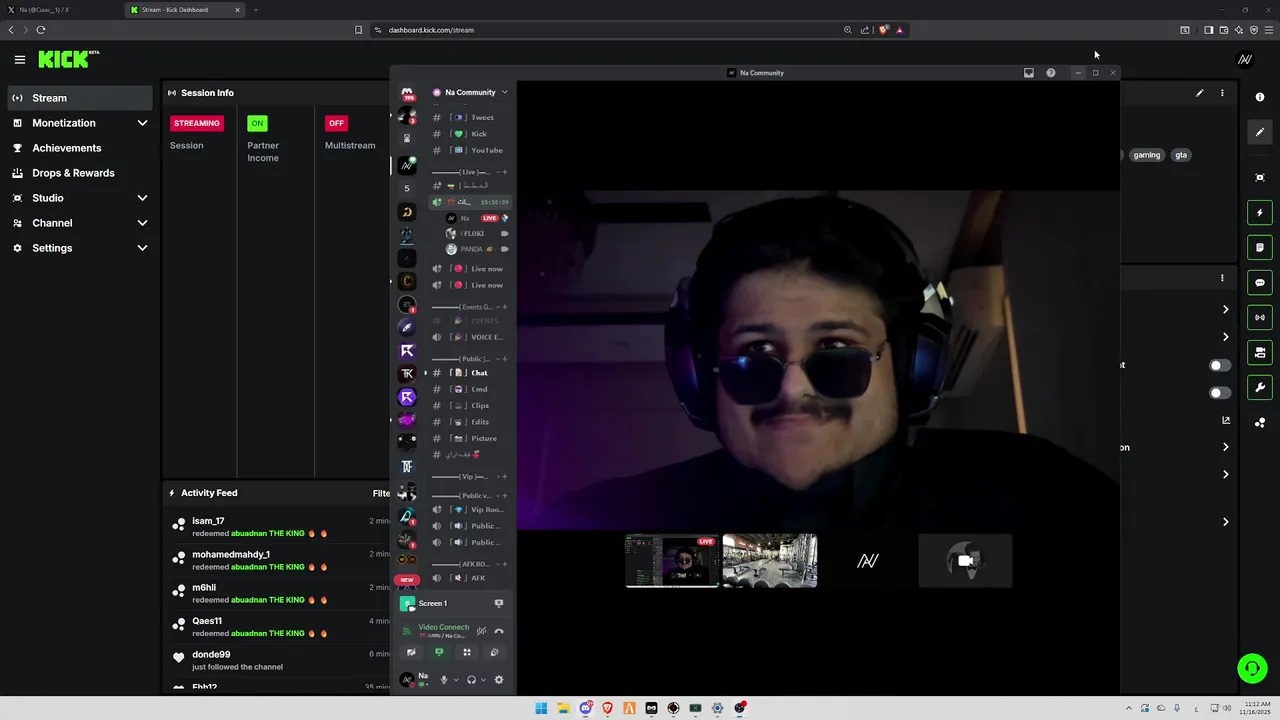Open the wrench tools icon in right rail
This screenshot has height=720, width=1280.
(x=1260, y=387)
